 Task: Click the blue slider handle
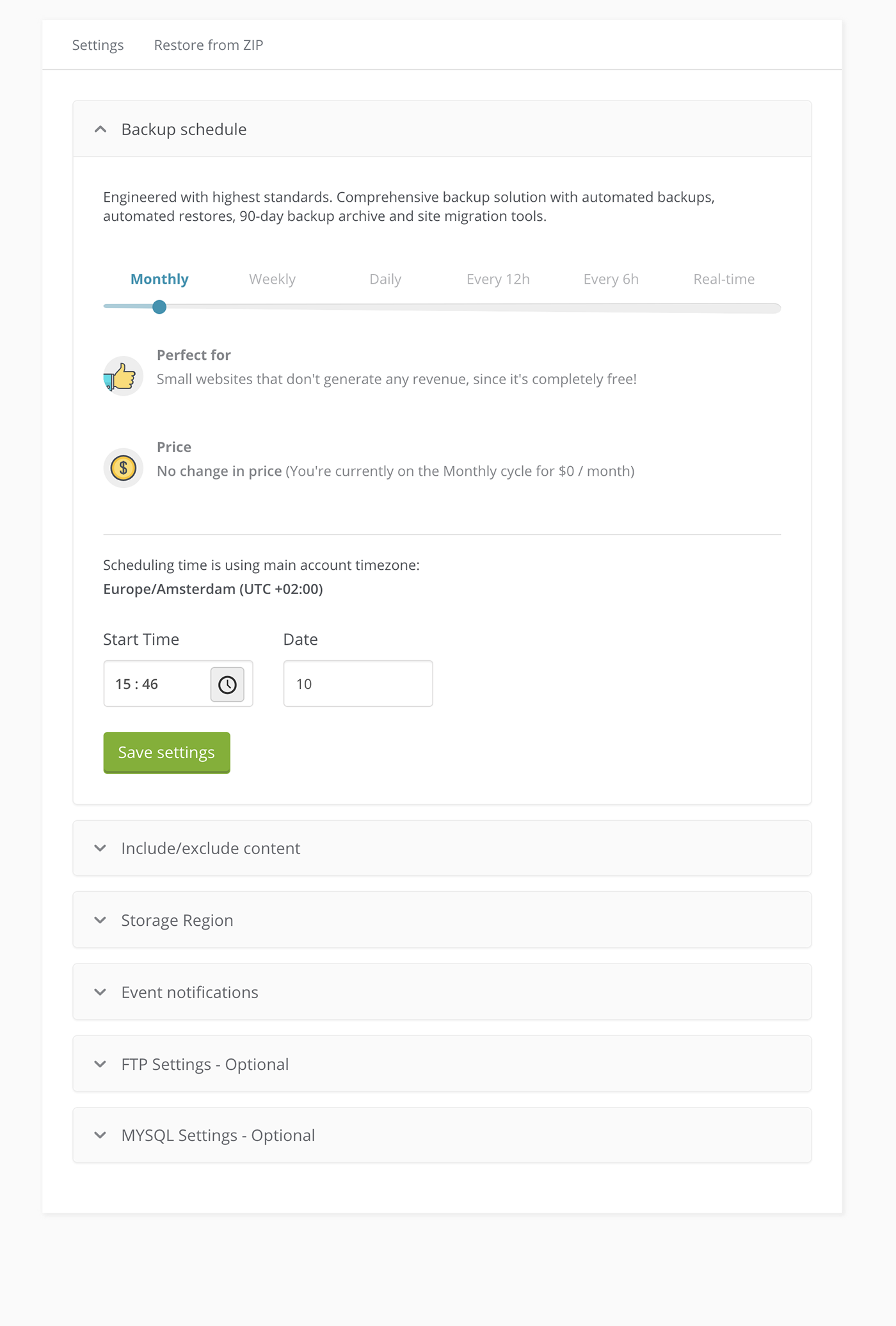coord(159,307)
